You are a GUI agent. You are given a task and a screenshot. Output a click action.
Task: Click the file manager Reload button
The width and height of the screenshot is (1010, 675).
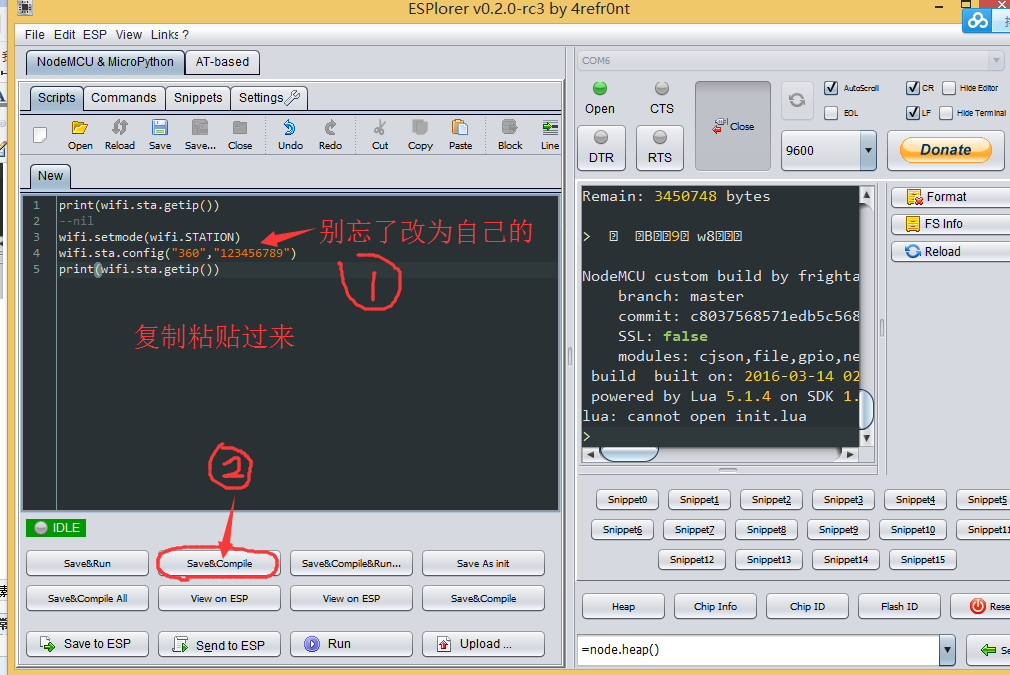(950, 251)
